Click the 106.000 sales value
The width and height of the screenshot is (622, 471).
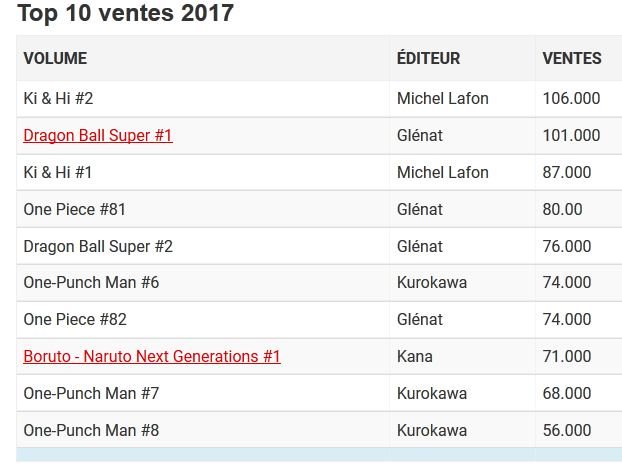coord(571,98)
